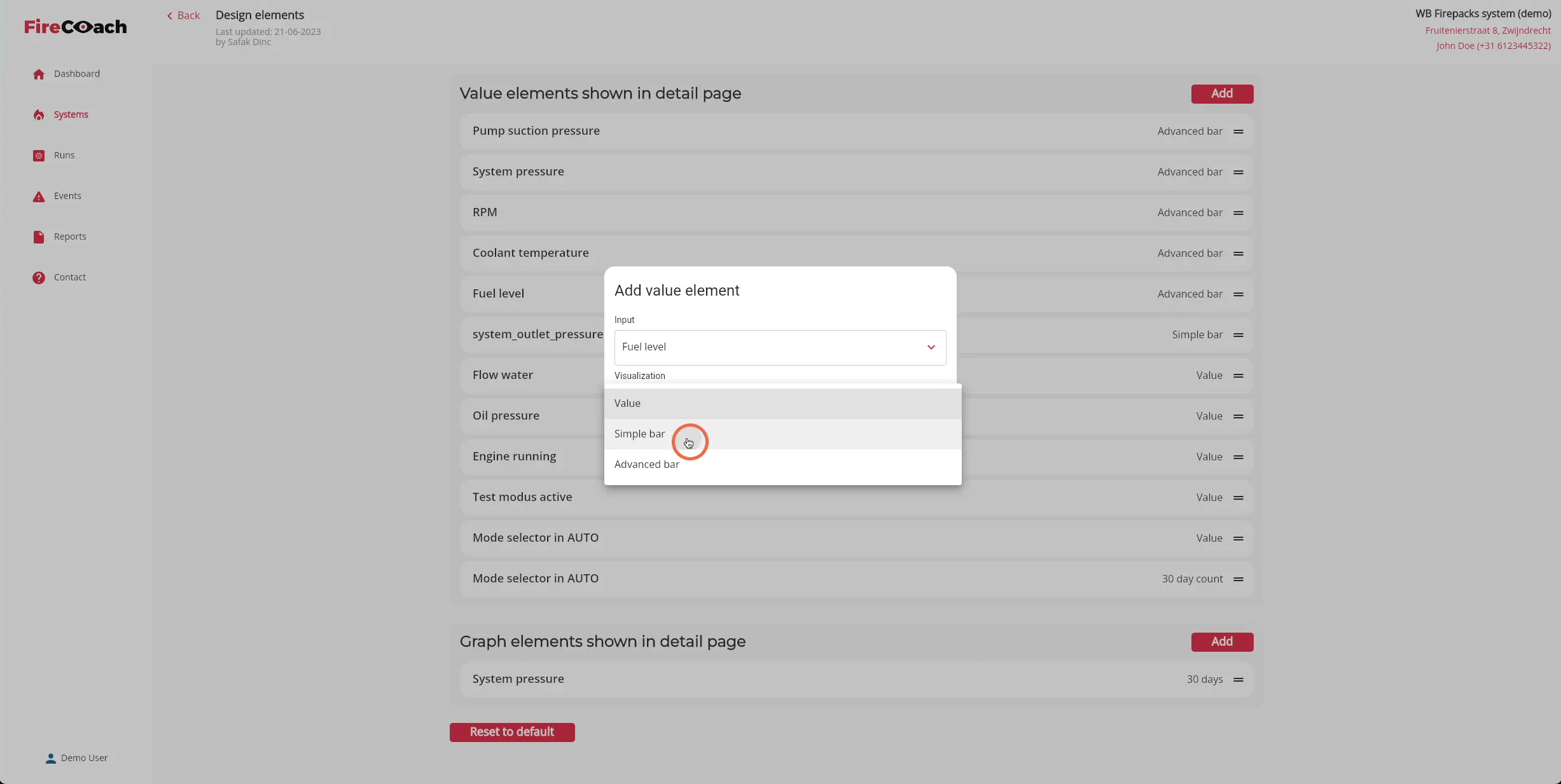1561x784 pixels.
Task: Click reorder handle on Flow water row
Action: pos(1238,376)
